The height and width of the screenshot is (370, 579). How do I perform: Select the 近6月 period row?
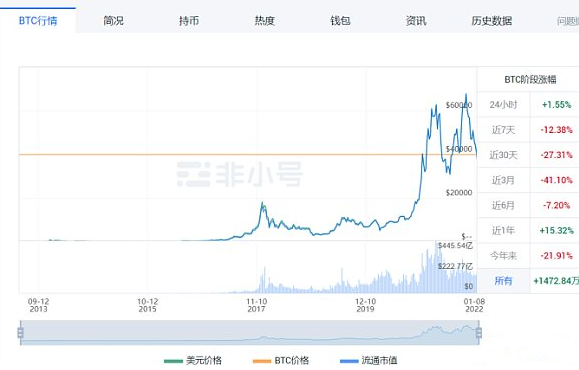point(528,205)
